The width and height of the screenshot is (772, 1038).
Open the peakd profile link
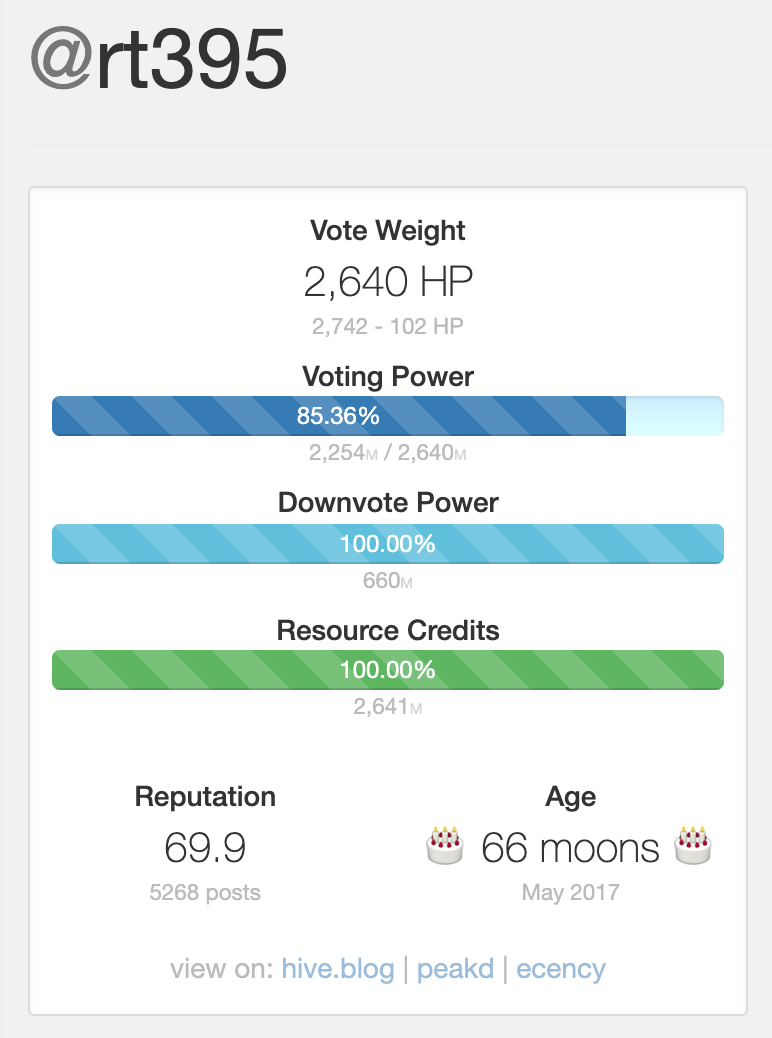coord(455,969)
